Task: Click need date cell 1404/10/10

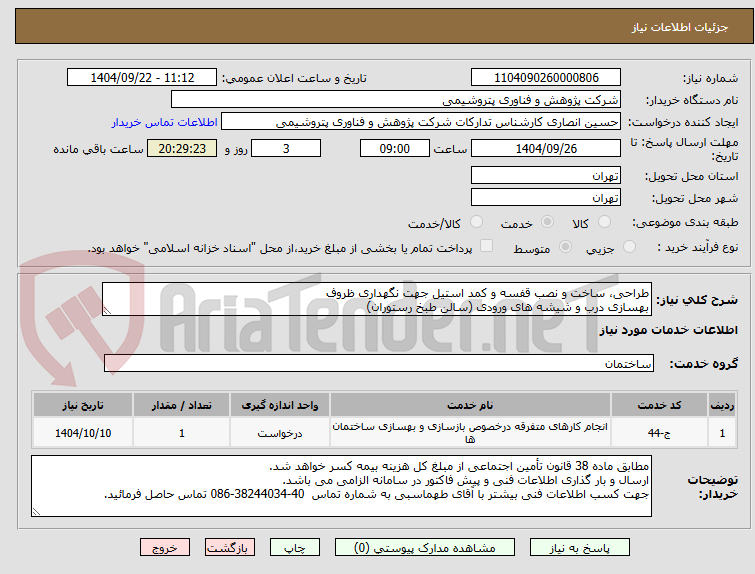Action: (x=83, y=433)
